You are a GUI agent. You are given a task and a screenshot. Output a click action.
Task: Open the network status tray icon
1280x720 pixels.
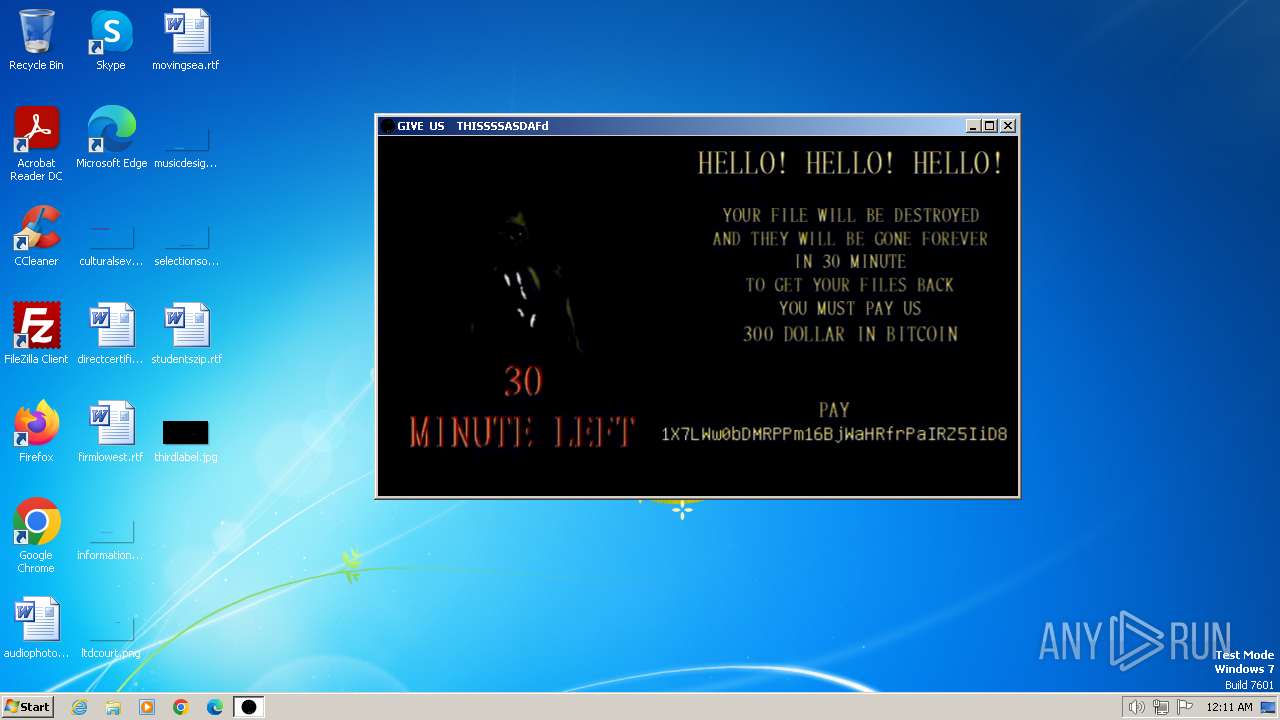tap(1160, 707)
